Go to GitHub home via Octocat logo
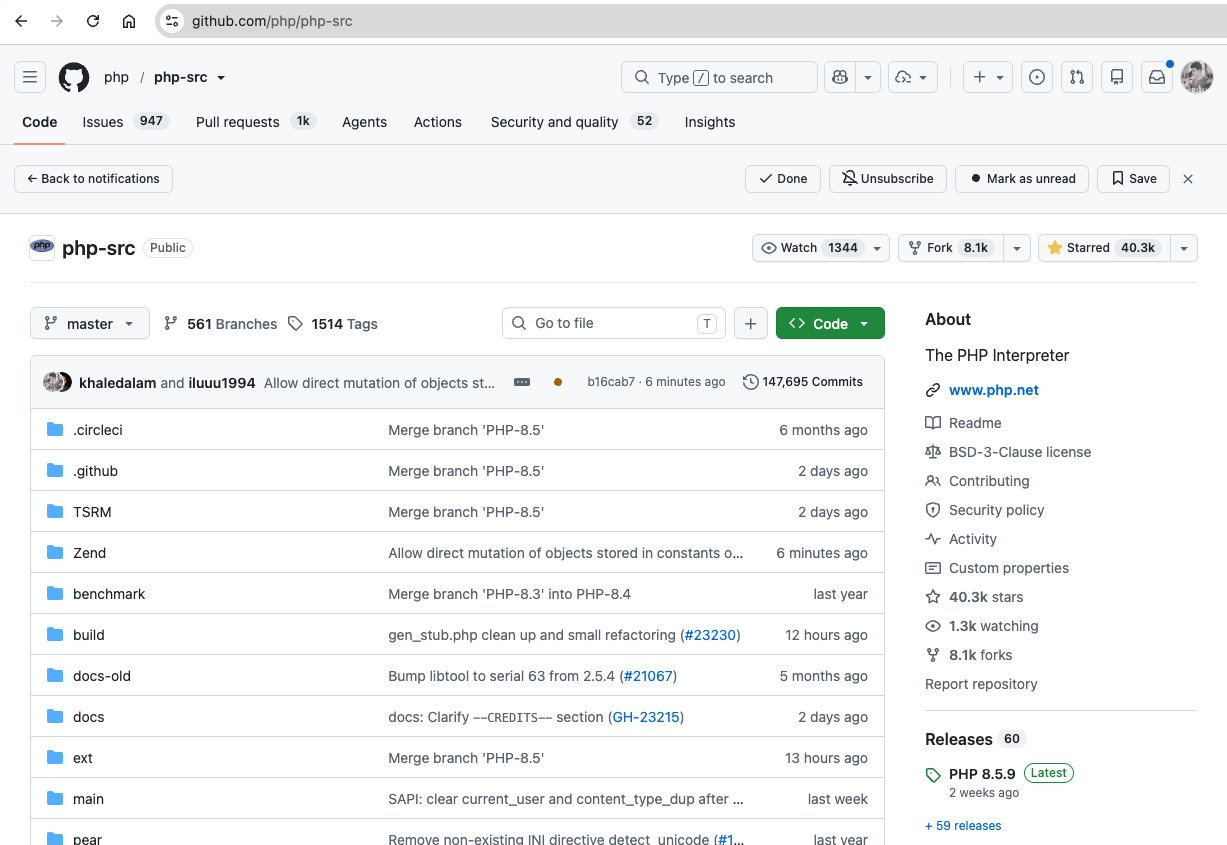Screen dimensions: 1227x845 click(x=74, y=77)
